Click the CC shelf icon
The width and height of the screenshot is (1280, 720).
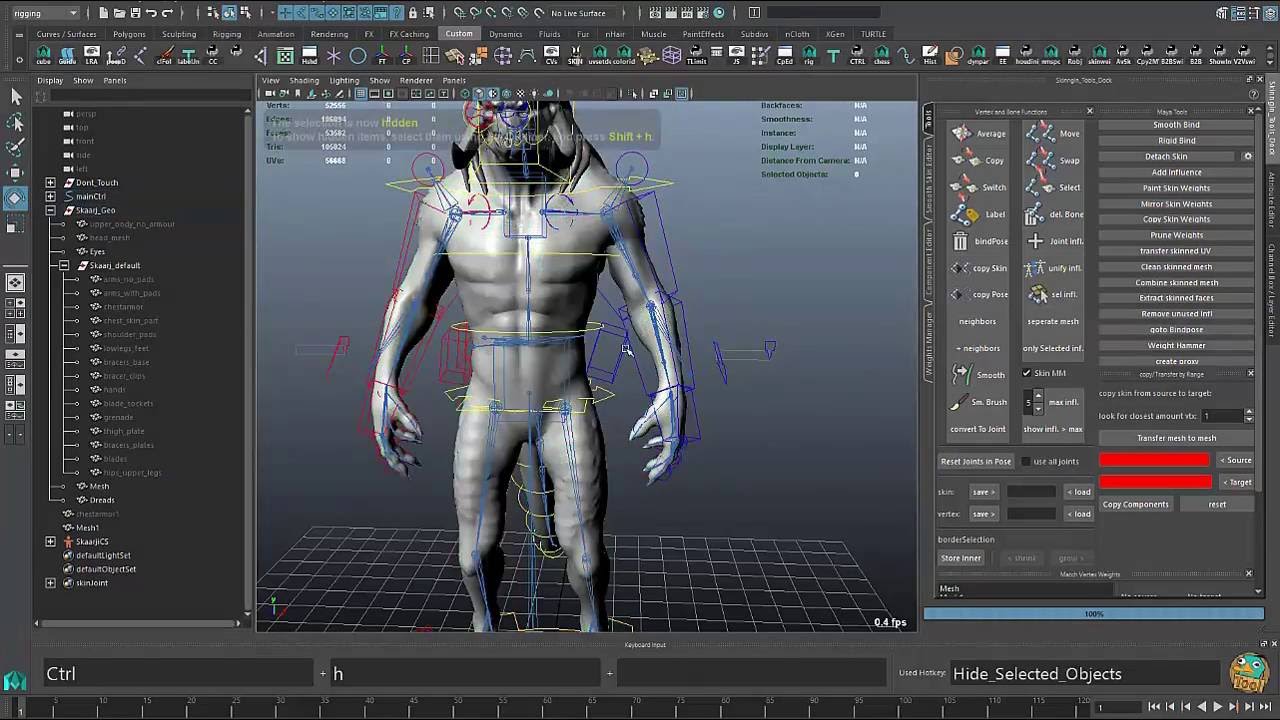[x=212, y=56]
